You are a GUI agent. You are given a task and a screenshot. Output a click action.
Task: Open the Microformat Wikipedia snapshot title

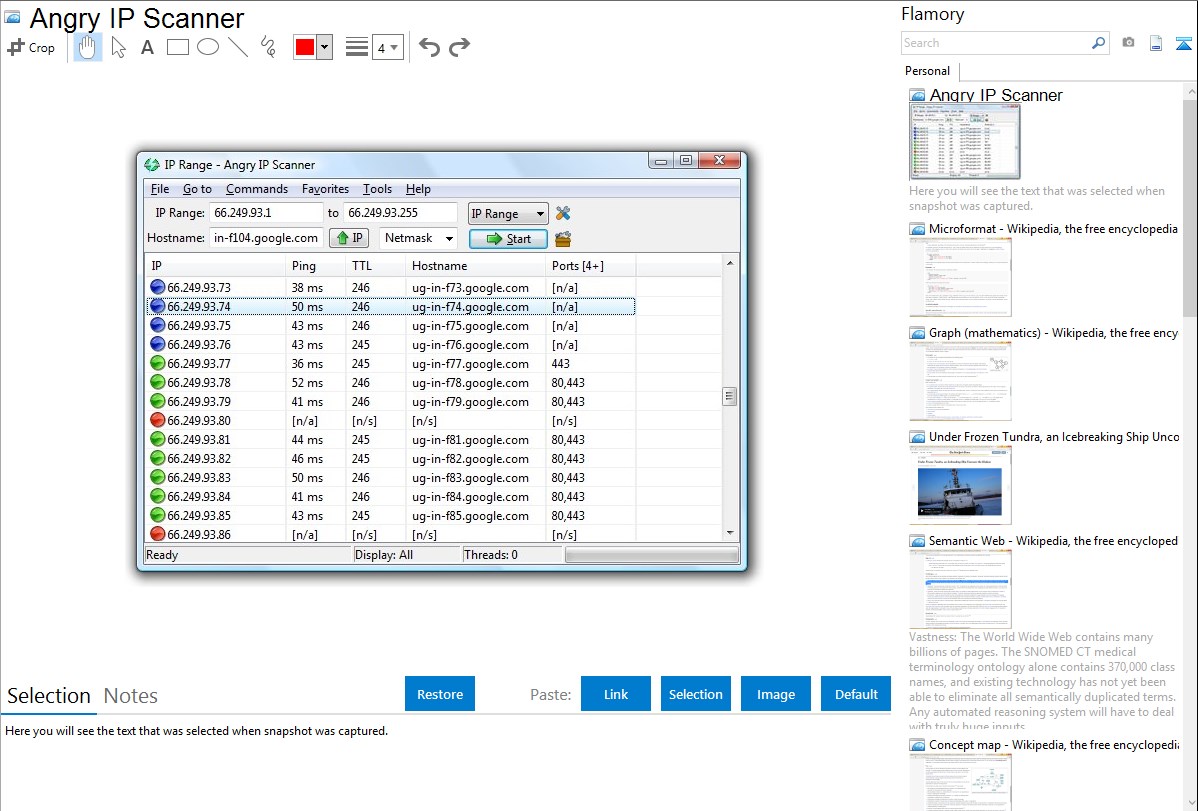[1053, 229]
